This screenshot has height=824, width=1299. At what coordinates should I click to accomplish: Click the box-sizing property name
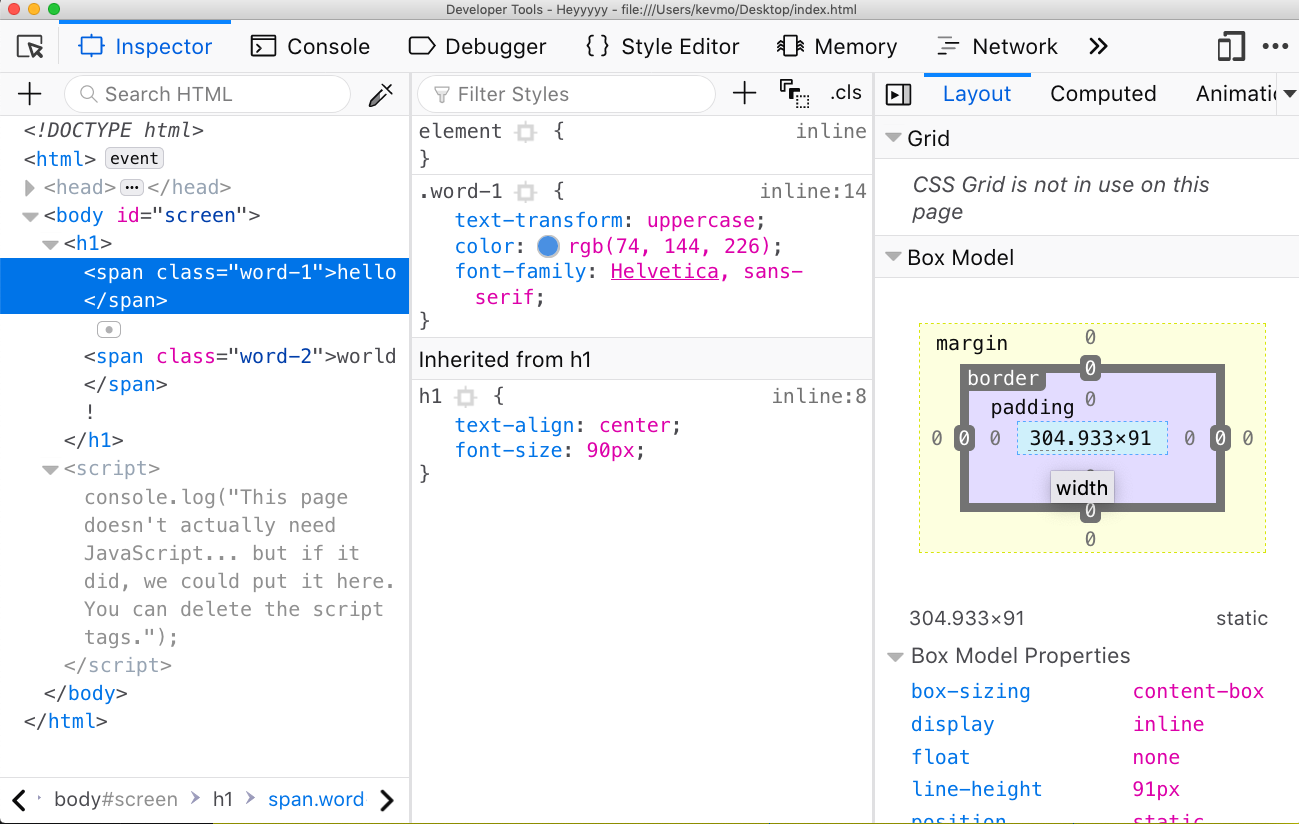pos(970,692)
